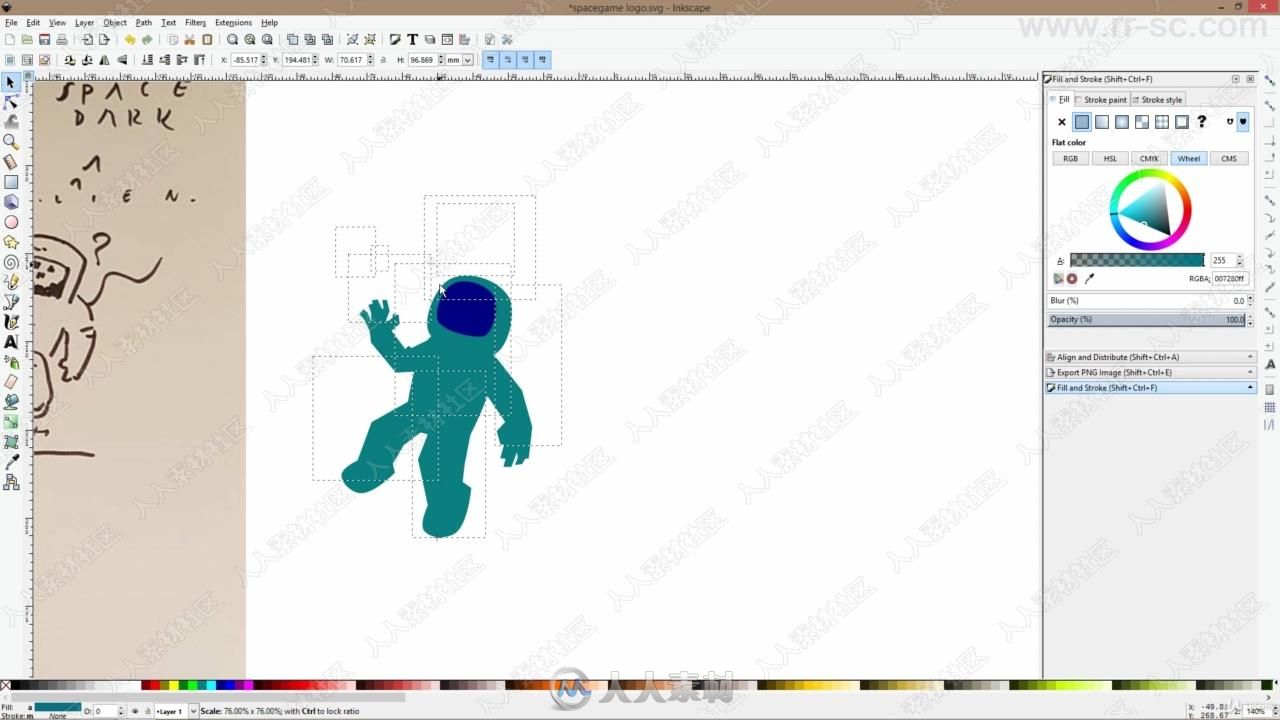Toggle scale stroke width with object
The height and width of the screenshot is (720, 1280).
coord(490,60)
